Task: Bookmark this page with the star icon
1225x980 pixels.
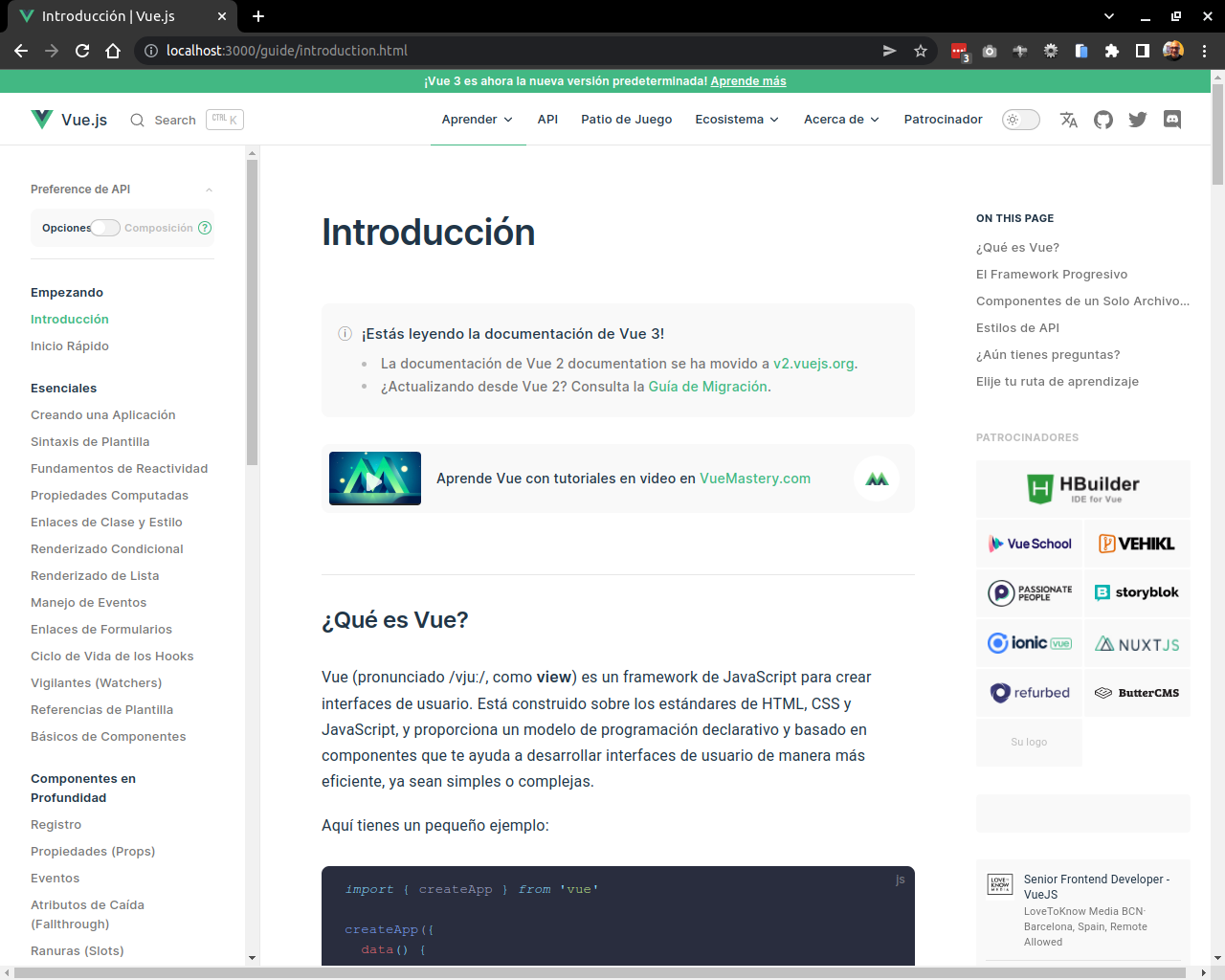Action: [x=921, y=51]
